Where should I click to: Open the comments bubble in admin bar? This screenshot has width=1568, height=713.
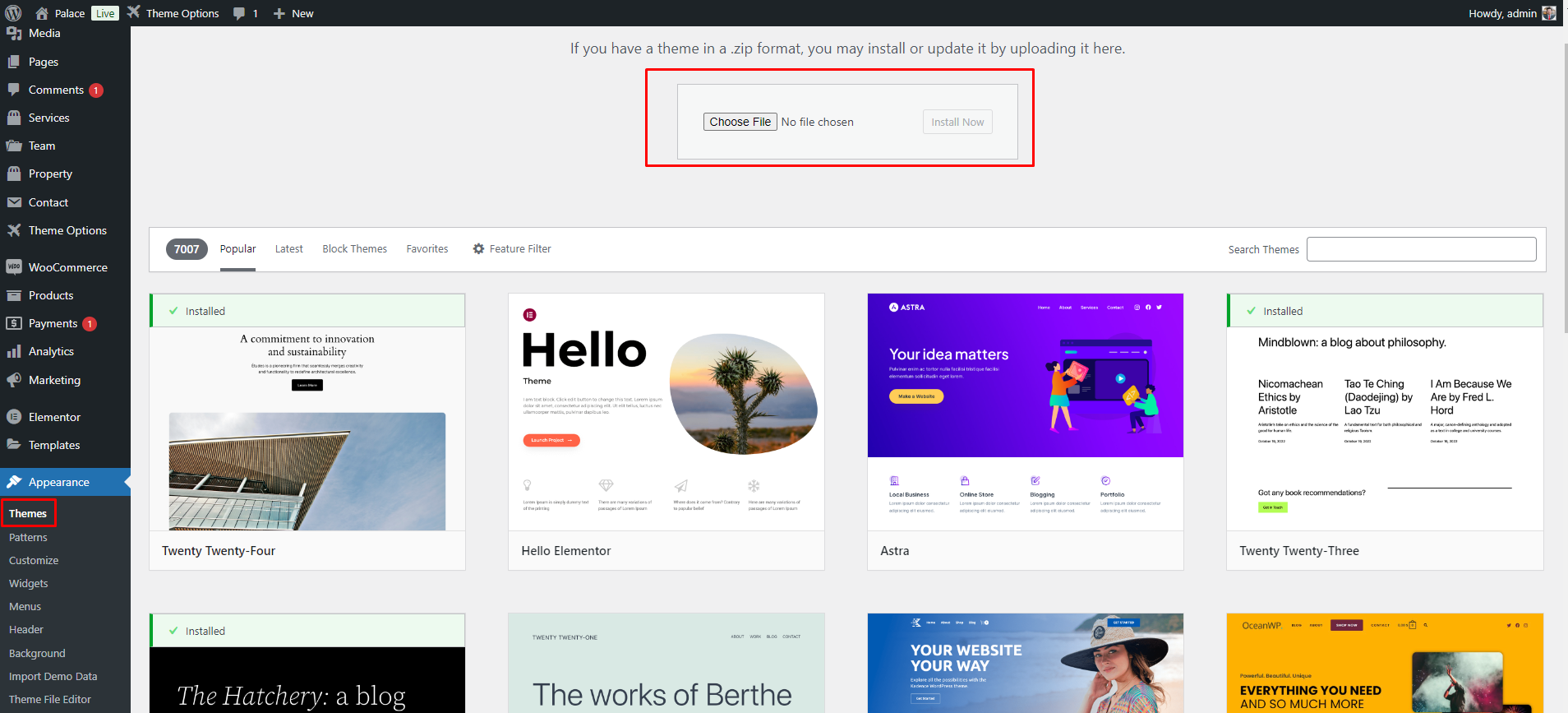pos(245,13)
